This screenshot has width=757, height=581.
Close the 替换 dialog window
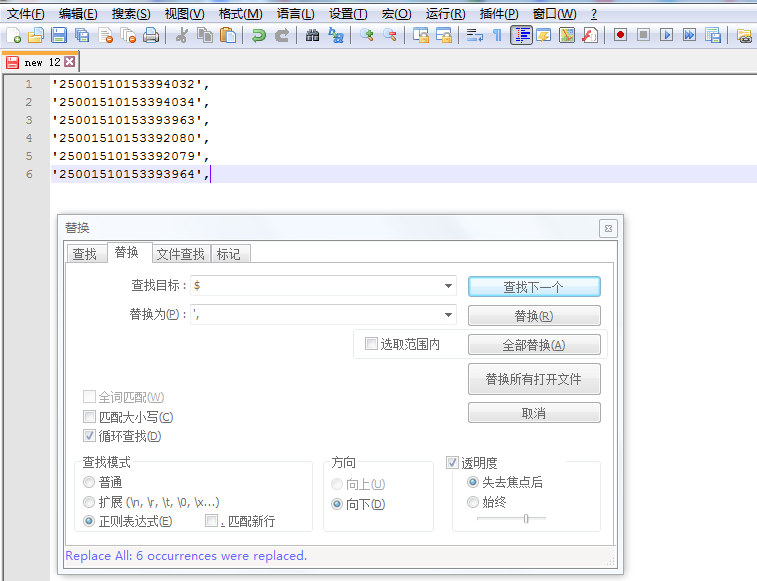(x=608, y=228)
